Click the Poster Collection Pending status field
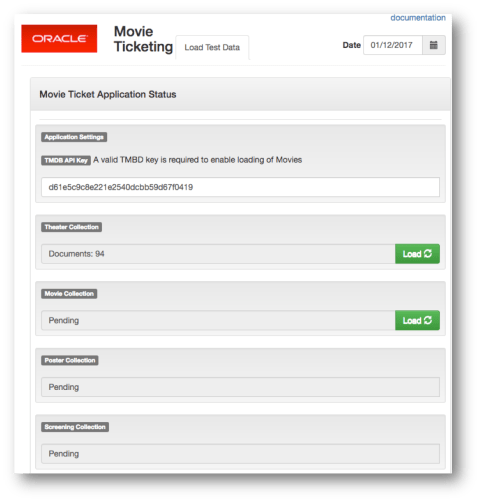The width and height of the screenshot is (480, 502). click(x=240, y=387)
